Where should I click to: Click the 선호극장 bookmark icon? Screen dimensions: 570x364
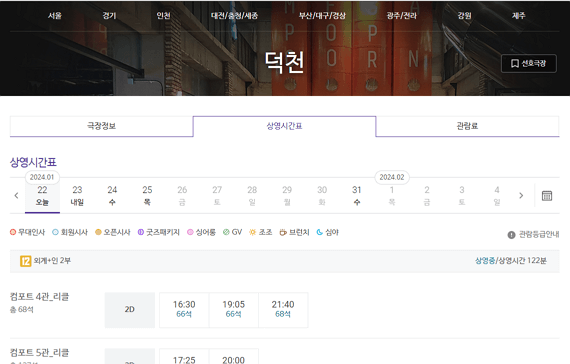tap(514, 64)
